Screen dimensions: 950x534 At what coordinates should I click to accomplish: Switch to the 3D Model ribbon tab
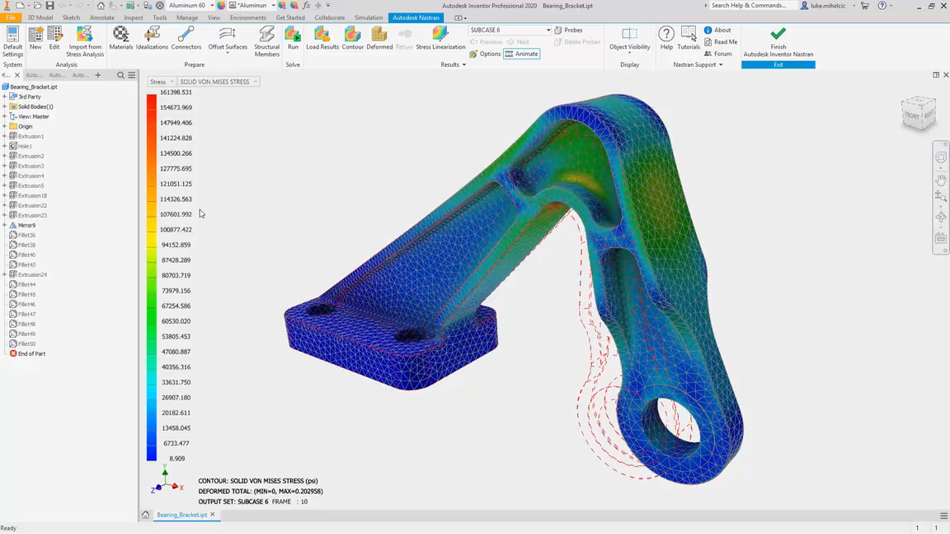click(x=40, y=18)
